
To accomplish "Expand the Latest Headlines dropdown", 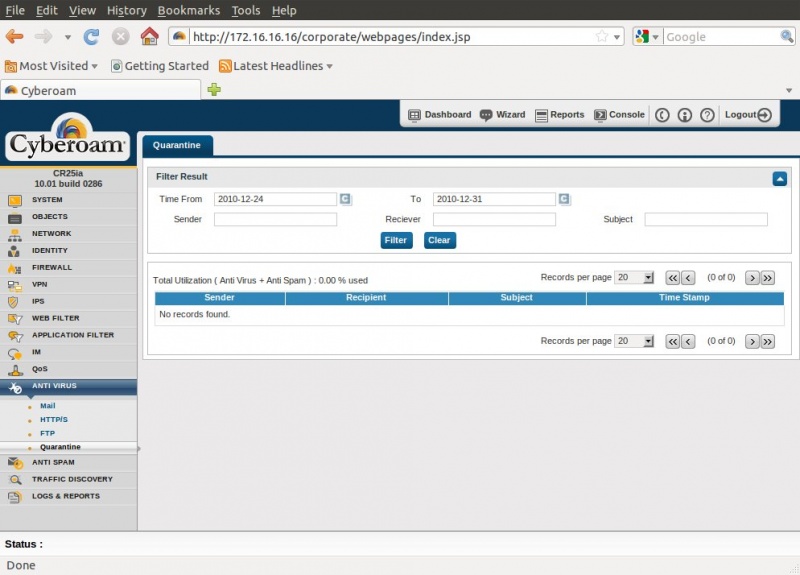I will tap(330, 66).
